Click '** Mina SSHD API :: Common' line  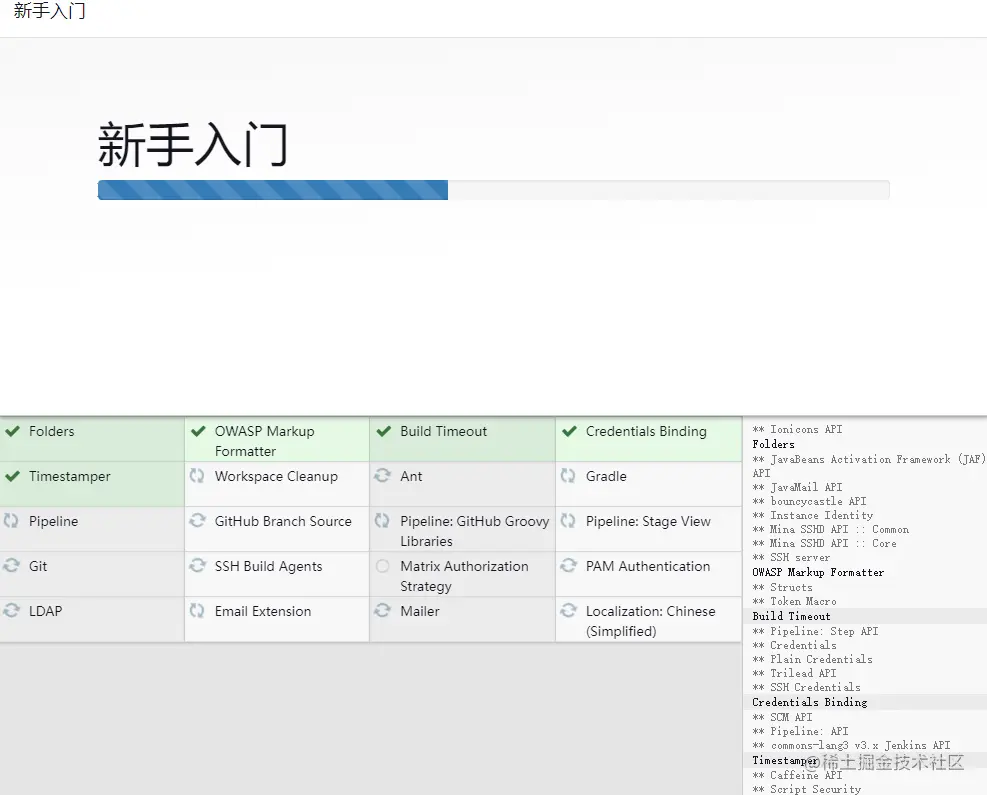click(x=830, y=529)
